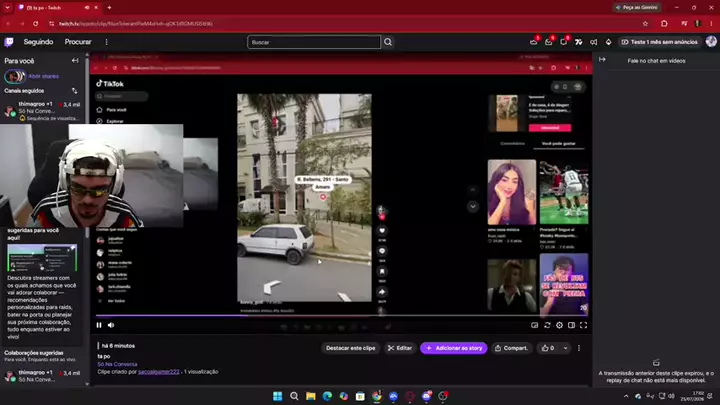Viewport: 720px width, 405px height.
Task: Collapse the Para você sidebar
Action: (x=75, y=61)
